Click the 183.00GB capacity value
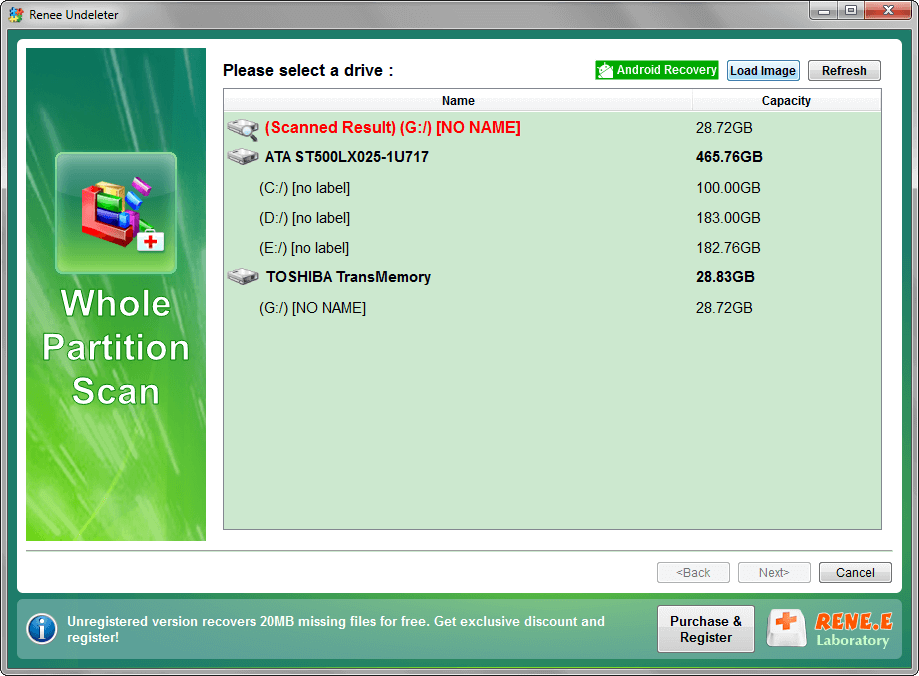Image resolution: width=919 pixels, height=676 pixels. tap(728, 218)
